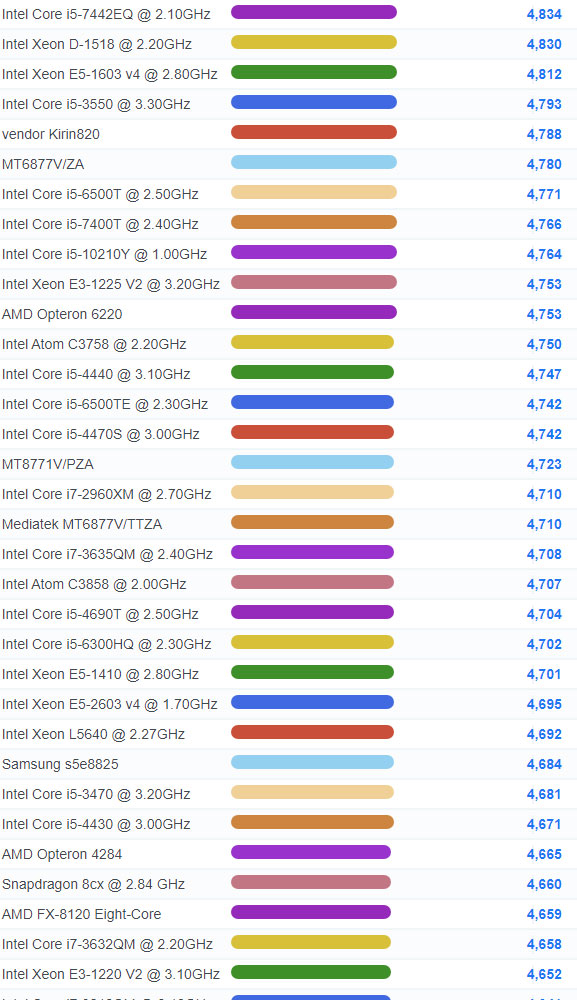
Task: Select AMD FX-8120 Eight-Core entry
Action: point(82,913)
